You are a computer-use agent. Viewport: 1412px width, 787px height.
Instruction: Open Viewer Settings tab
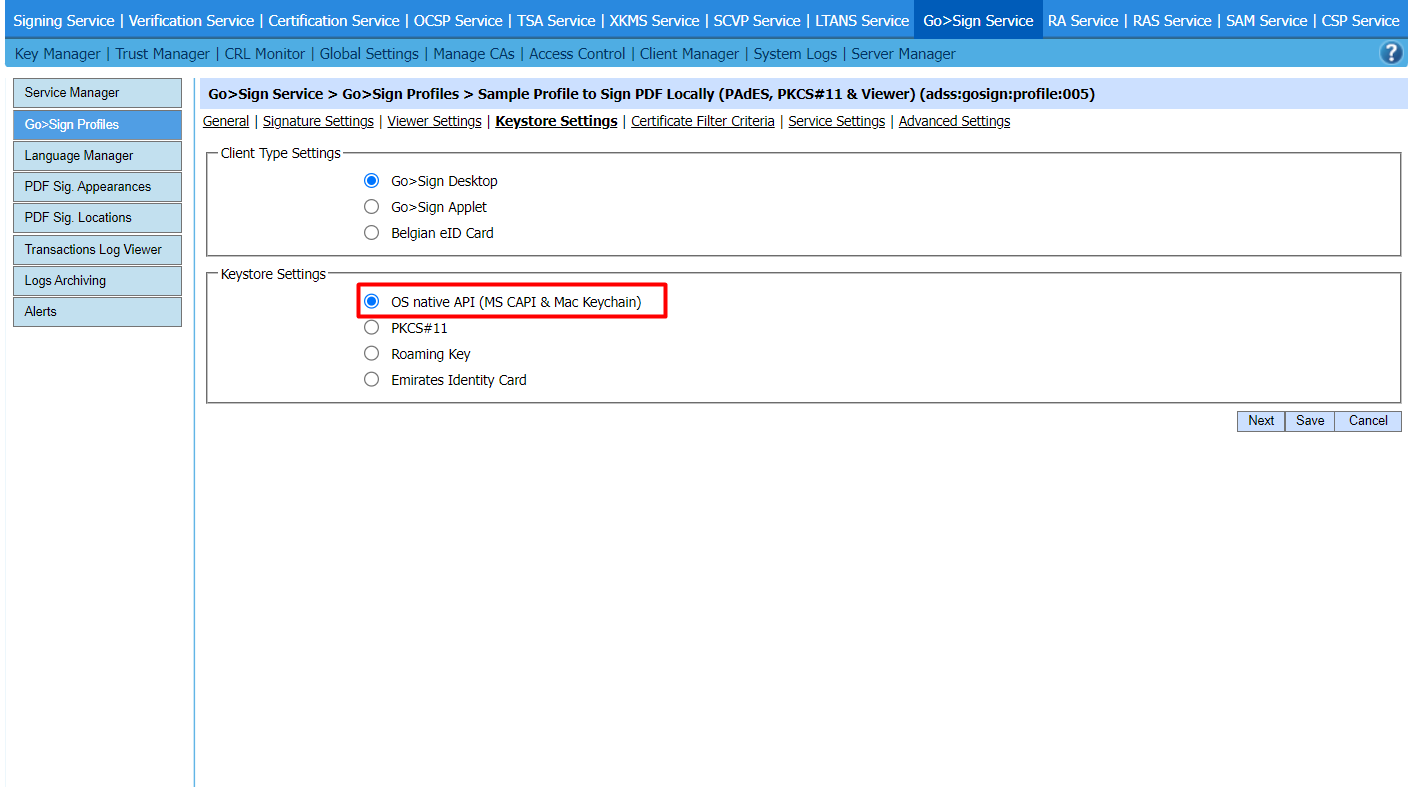point(434,121)
